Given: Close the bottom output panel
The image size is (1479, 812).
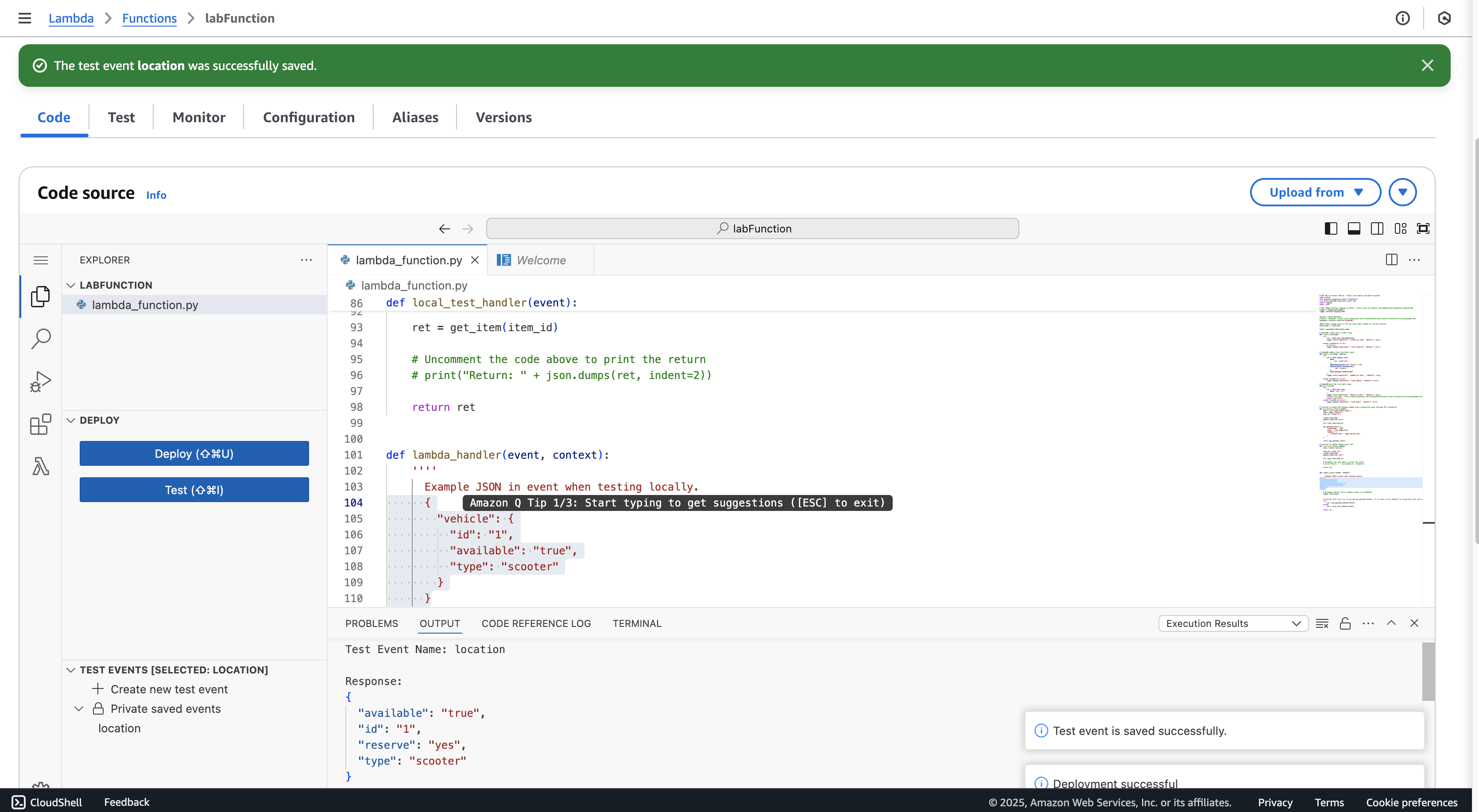Looking at the screenshot, I should coord(1414,623).
